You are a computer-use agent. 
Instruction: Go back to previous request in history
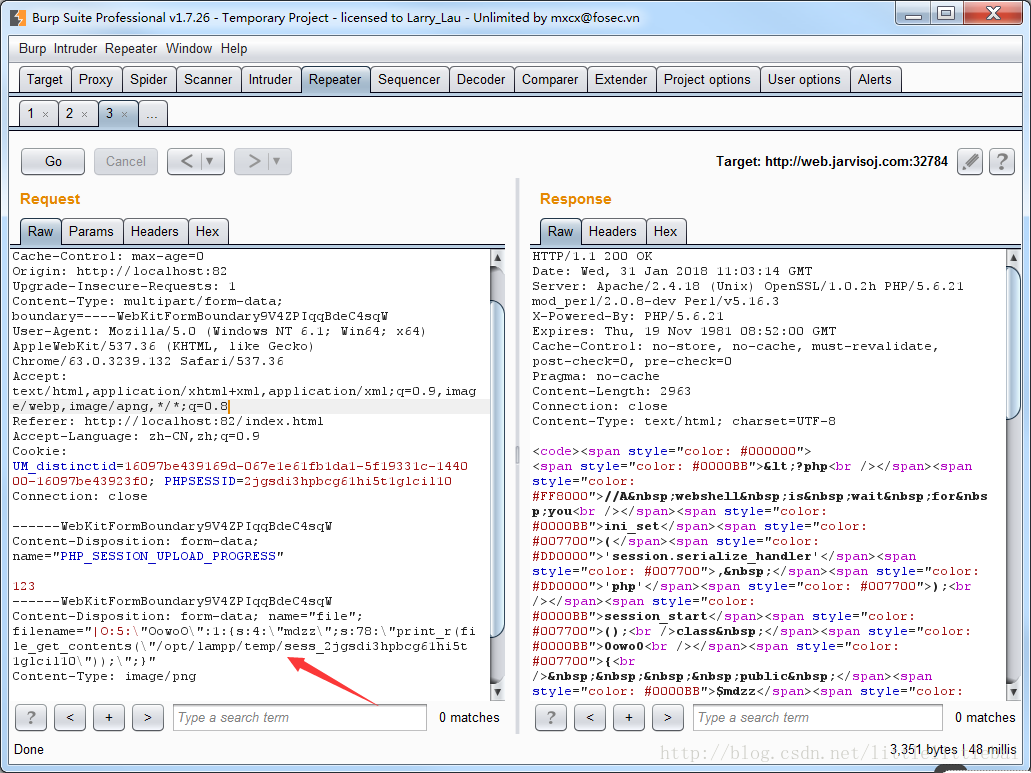tap(187, 161)
